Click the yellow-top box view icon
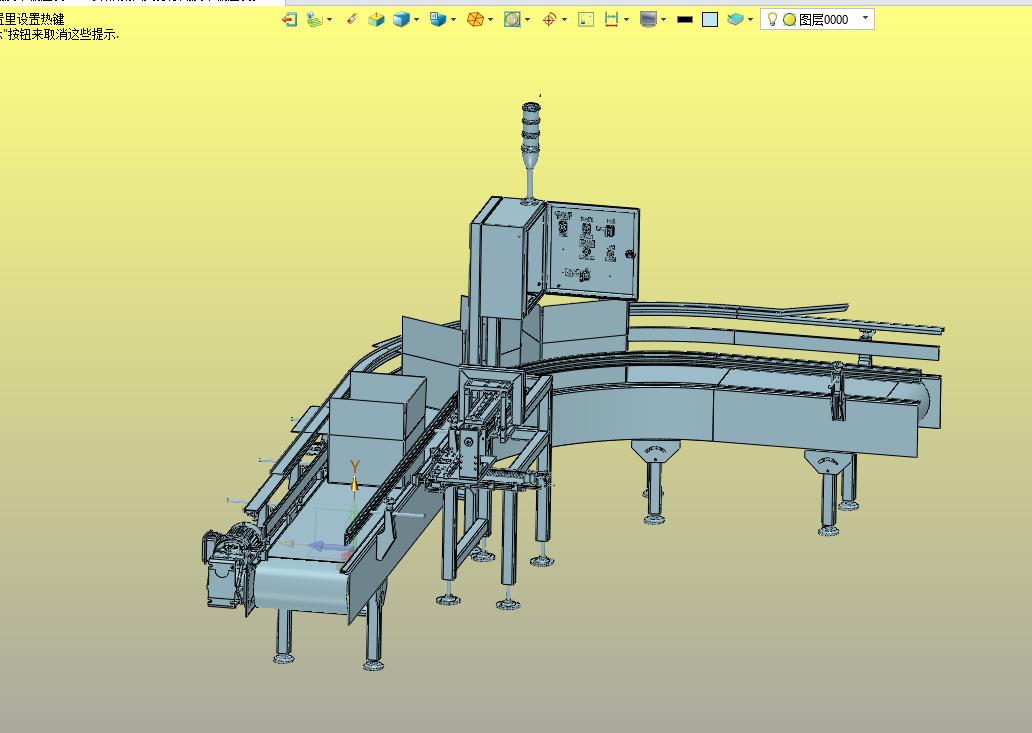 (376, 19)
